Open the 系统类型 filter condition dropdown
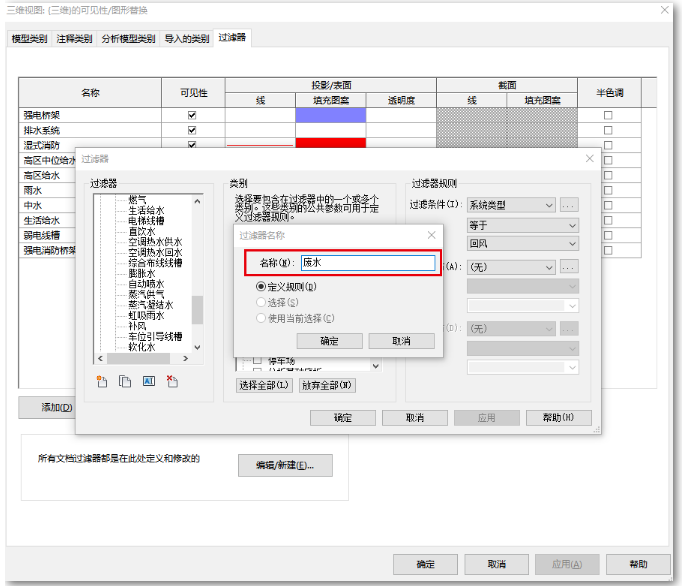 tap(511, 205)
